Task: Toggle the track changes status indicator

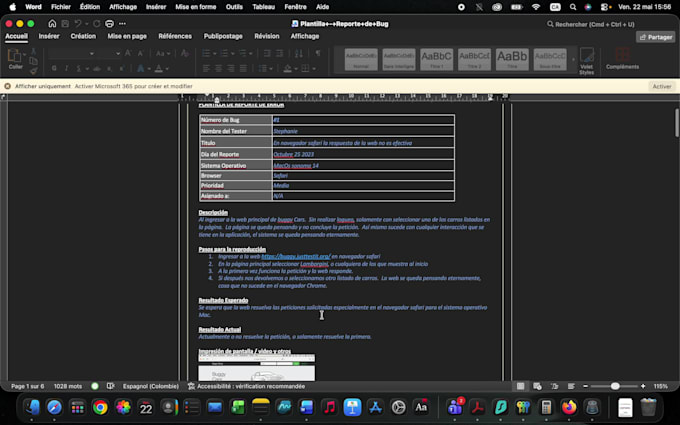Action: coord(95,386)
